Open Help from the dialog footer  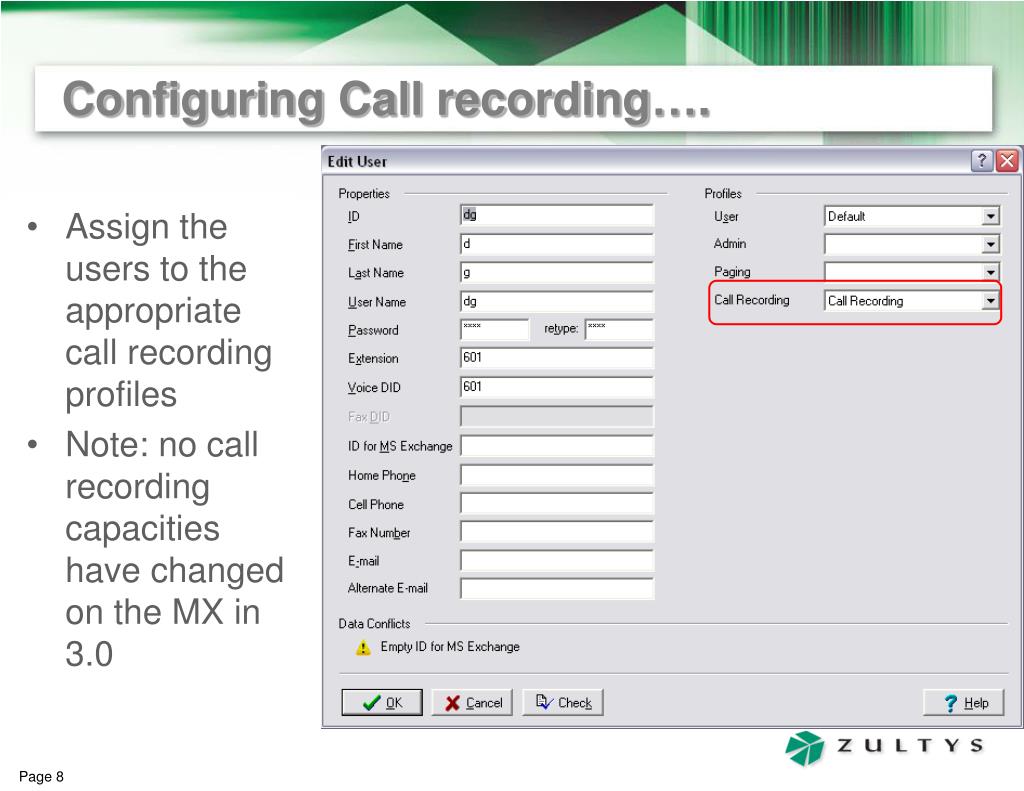(963, 702)
